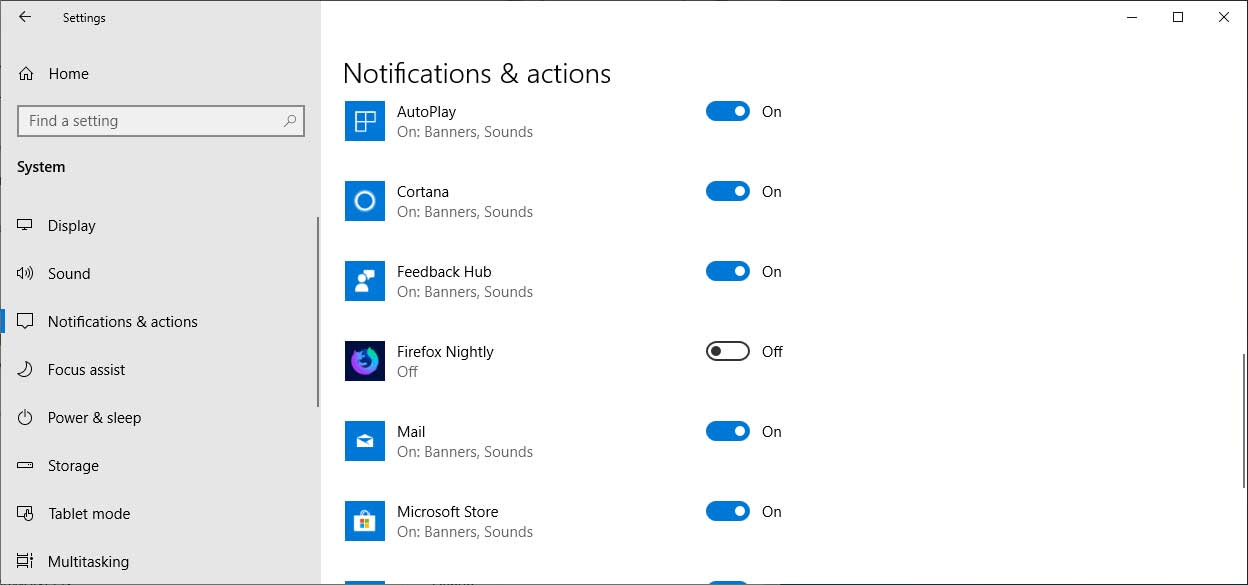1248x585 pixels.
Task: Click 'Off' status text under Firefox Nightly
Action: pos(407,372)
